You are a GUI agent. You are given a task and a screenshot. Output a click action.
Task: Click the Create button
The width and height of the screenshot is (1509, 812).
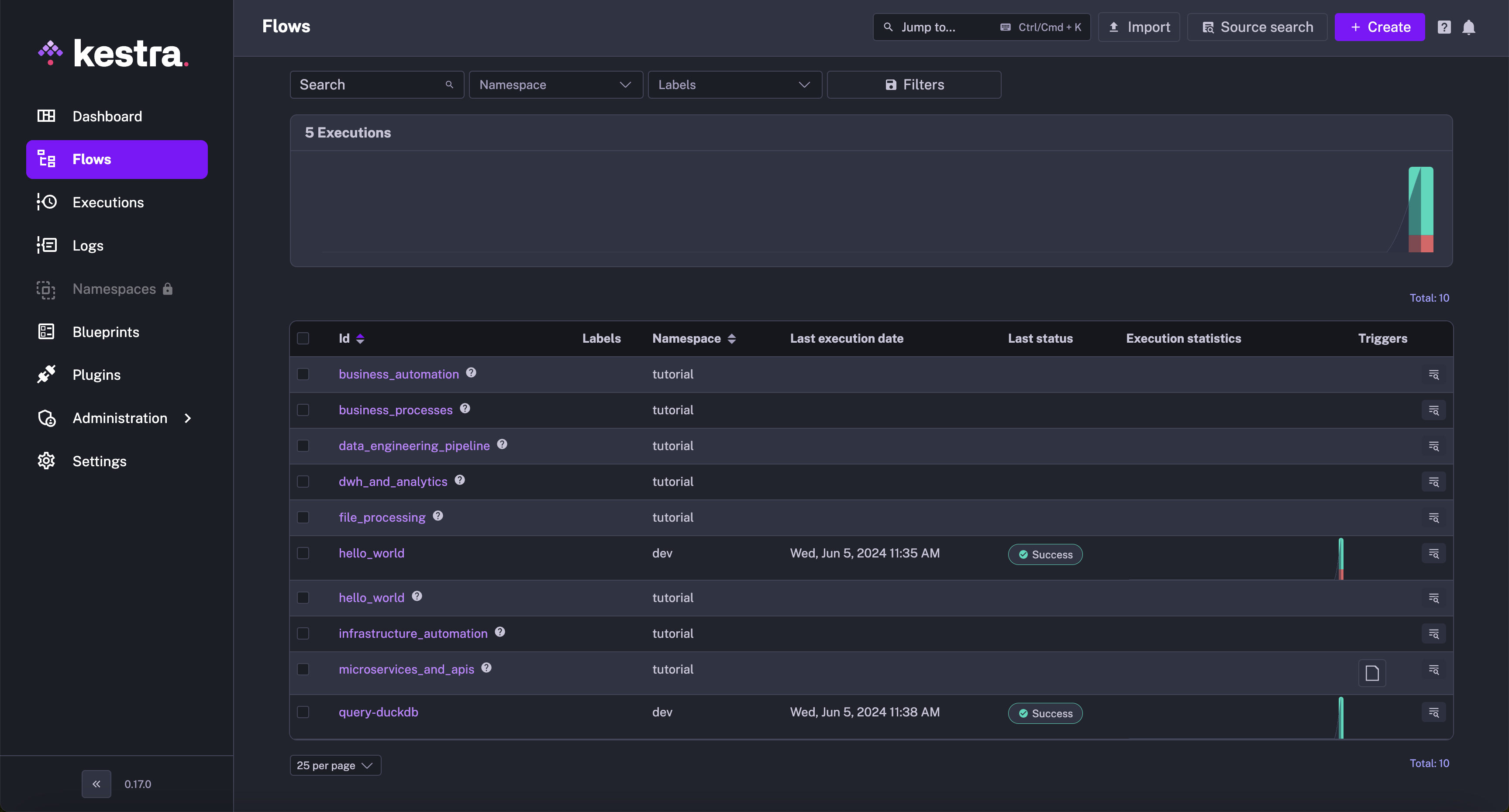[x=1380, y=28]
